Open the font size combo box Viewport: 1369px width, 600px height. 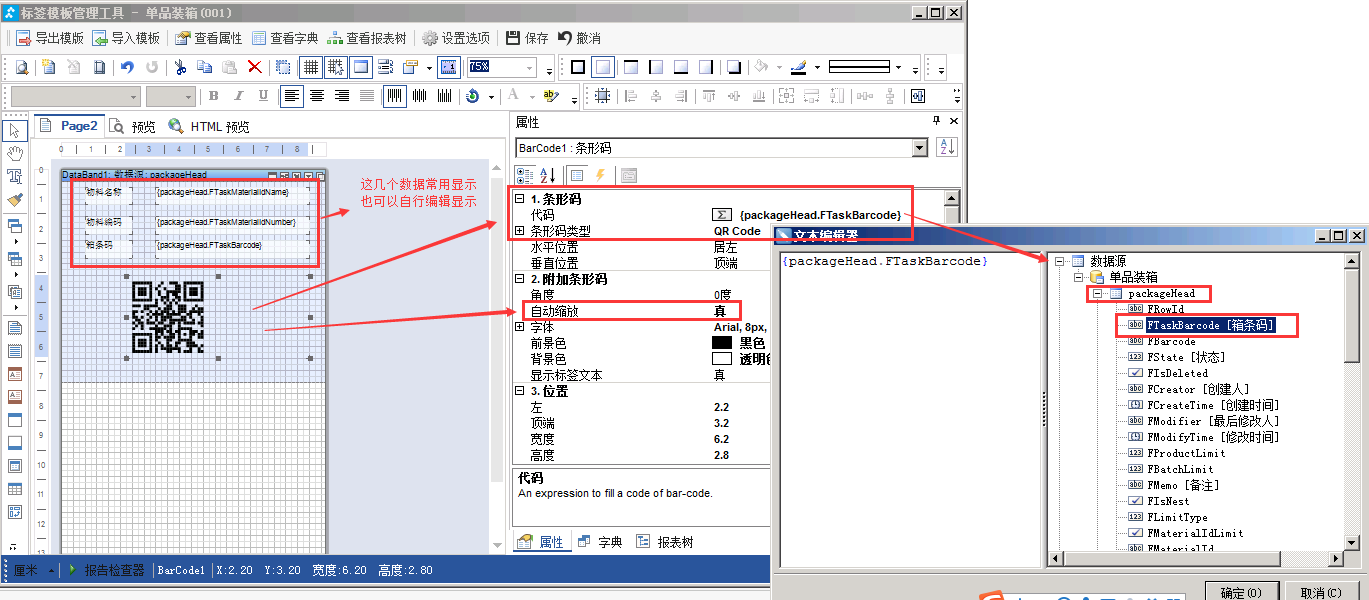(x=170, y=96)
